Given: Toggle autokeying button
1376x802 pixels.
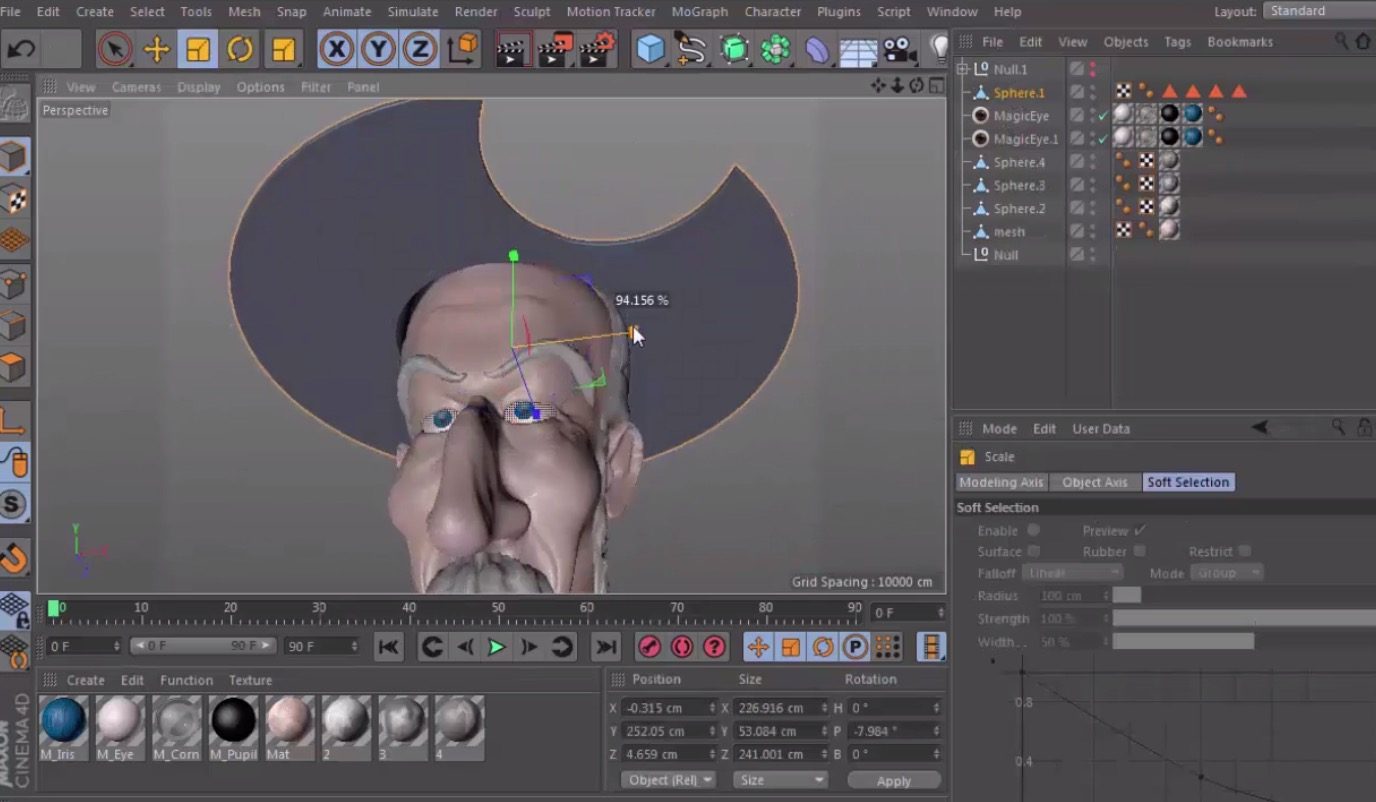Looking at the screenshot, I should pyautogui.click(x=682, y=647).
